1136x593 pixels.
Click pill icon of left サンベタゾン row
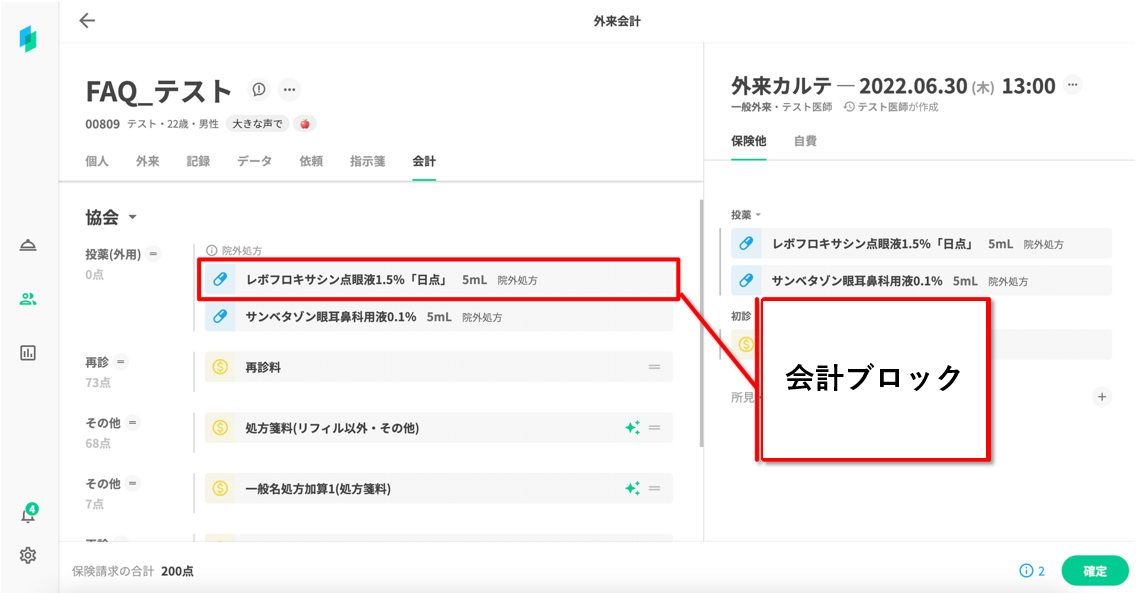pyautogui.click(x=220, y=316)
